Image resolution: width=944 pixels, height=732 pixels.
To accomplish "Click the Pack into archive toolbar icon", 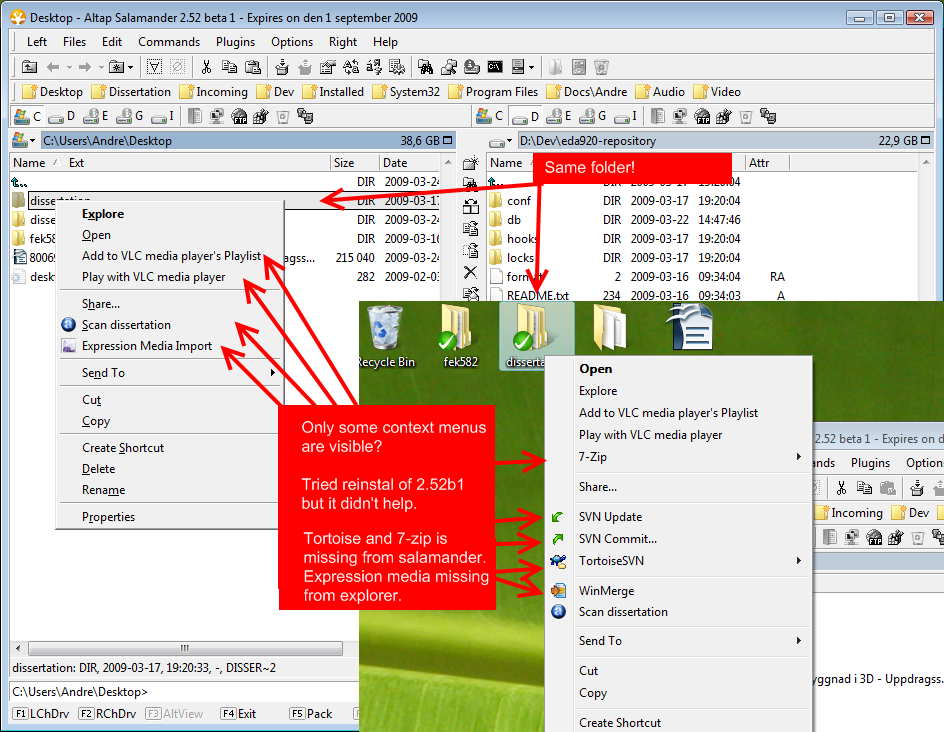I will (x=282, y=67).
